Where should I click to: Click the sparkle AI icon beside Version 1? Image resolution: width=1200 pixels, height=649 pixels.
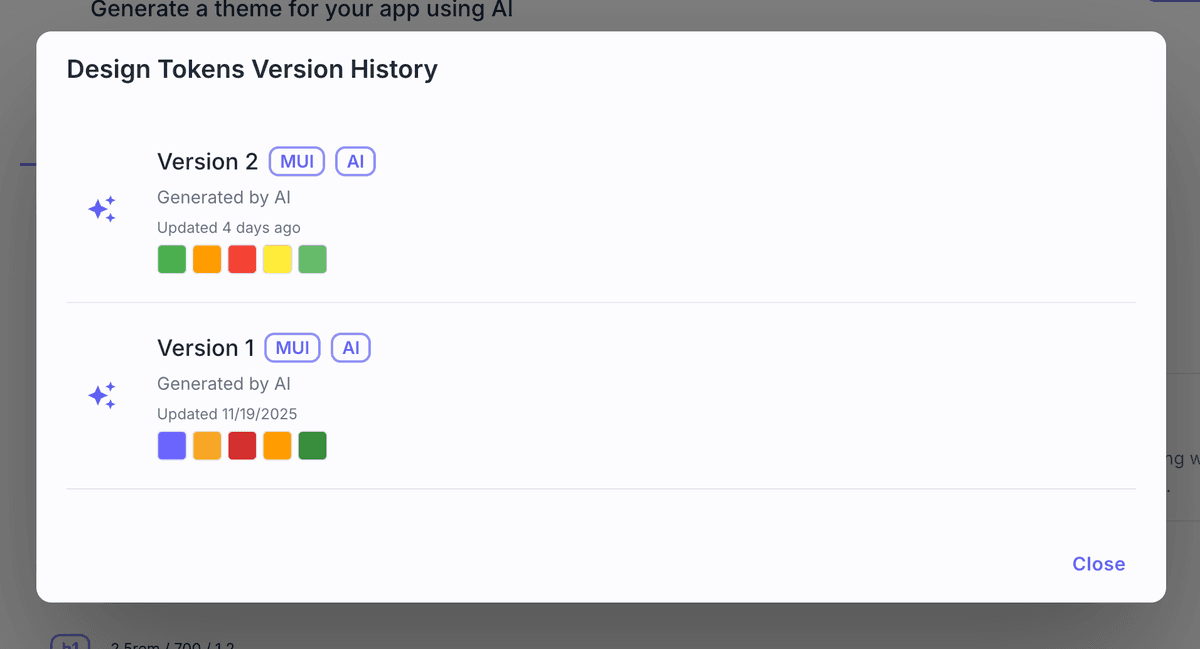(102, 395)
